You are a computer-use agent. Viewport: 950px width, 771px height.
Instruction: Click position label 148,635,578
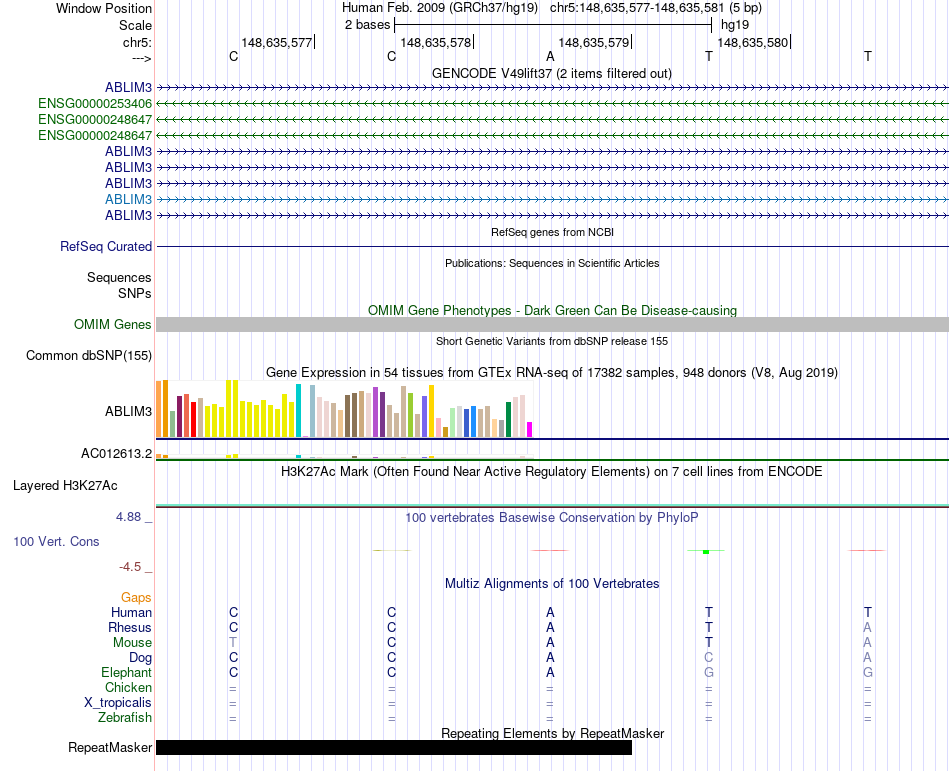436,42
